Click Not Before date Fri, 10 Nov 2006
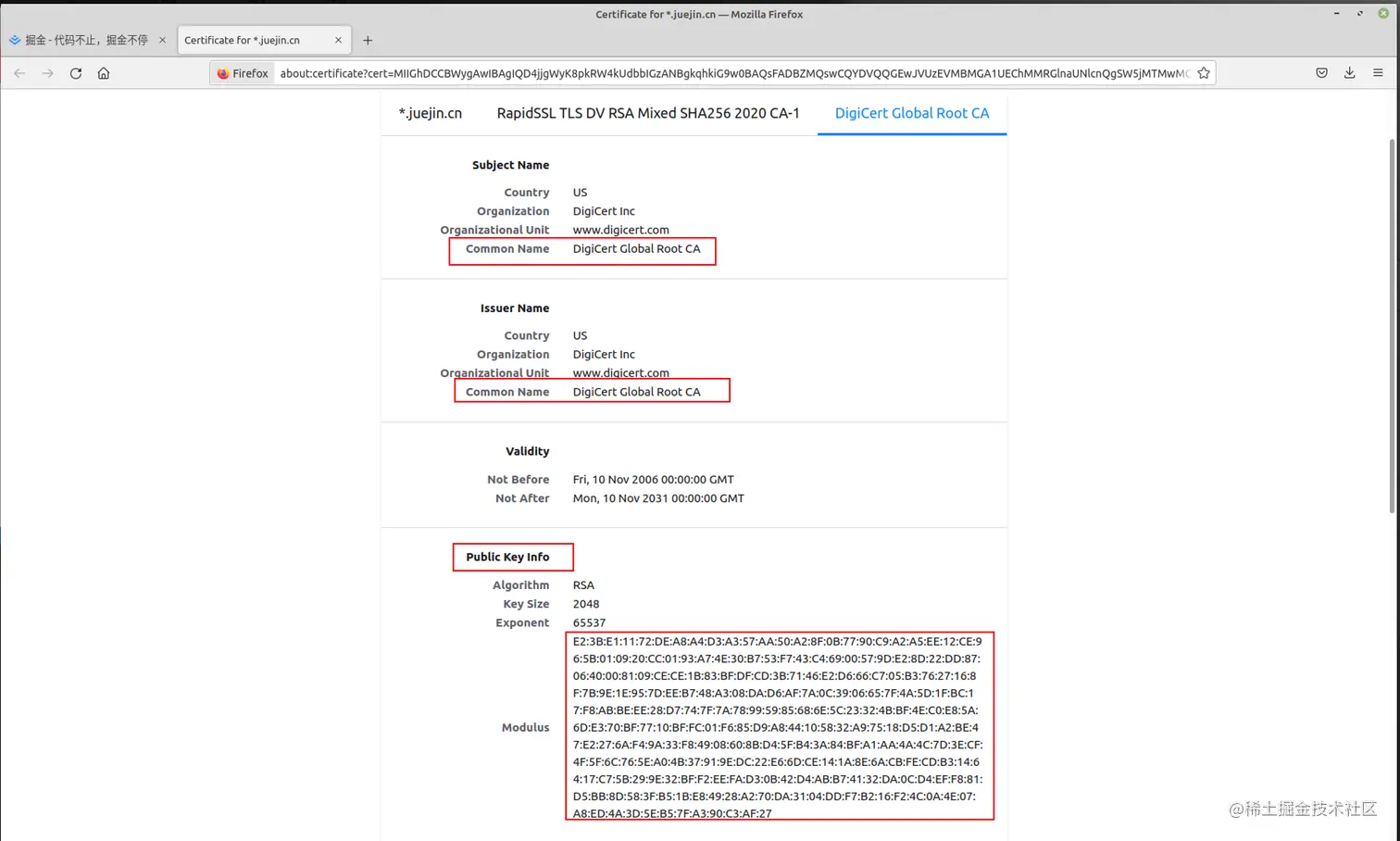 pyautogui.click(x=653, y=479)
